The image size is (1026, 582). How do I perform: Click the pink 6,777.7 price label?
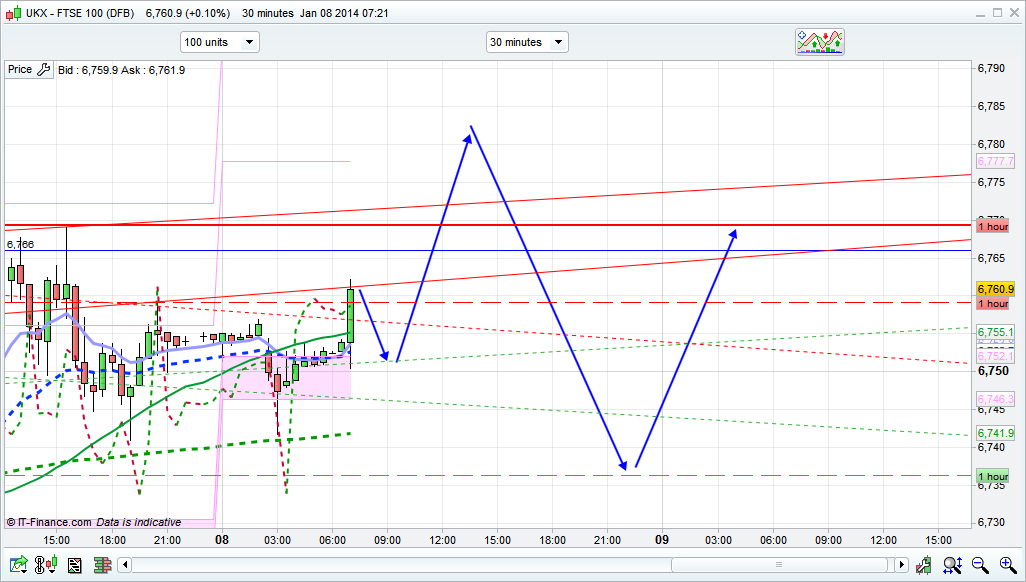coord(995,162)
